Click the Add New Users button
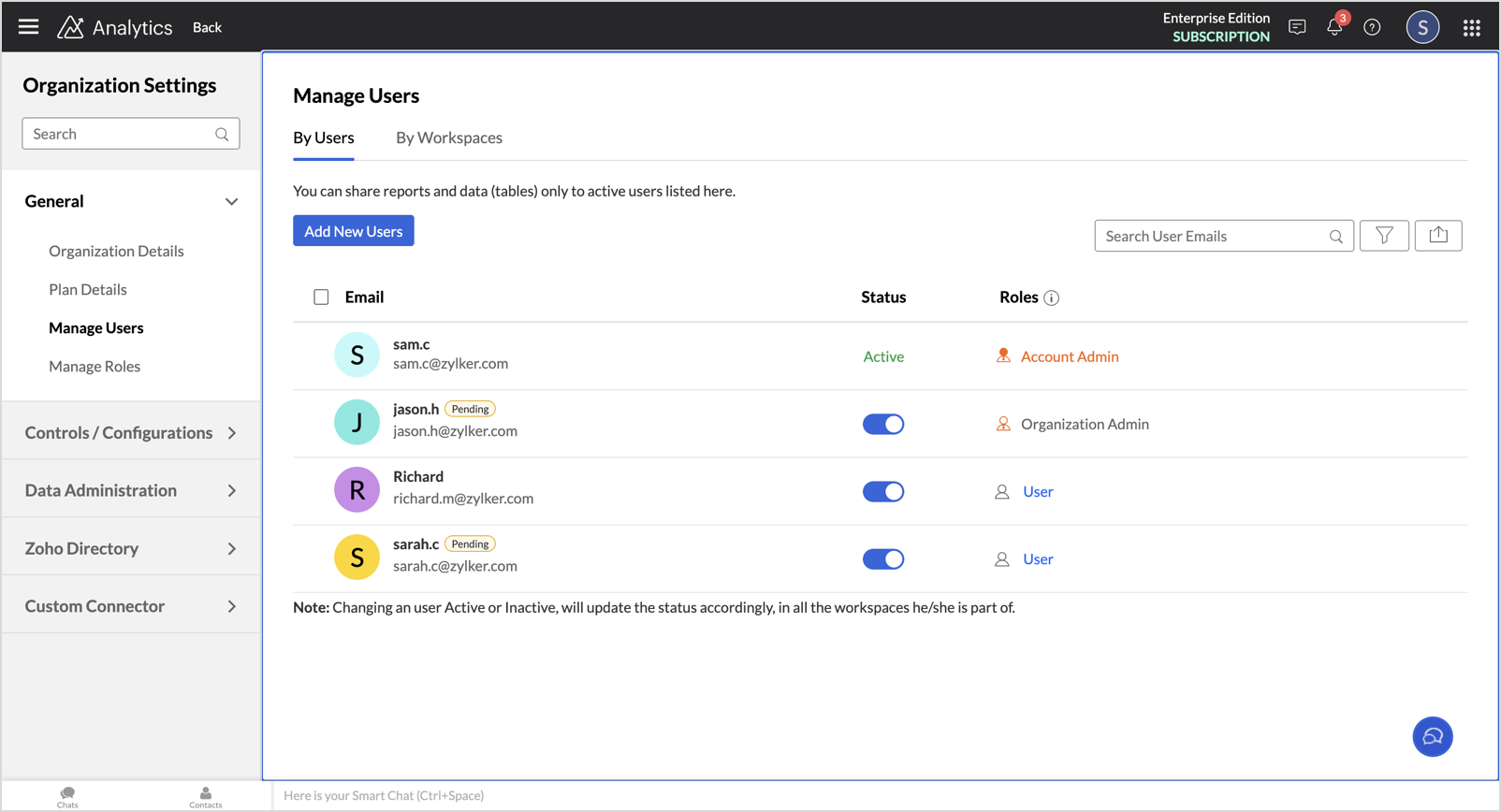 coord(353,231)
